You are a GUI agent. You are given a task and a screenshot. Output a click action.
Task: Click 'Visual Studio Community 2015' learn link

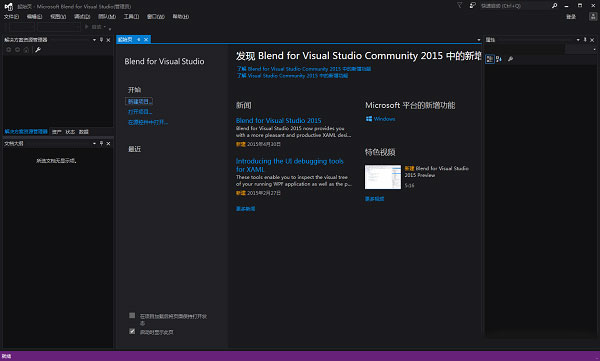coord(292,76)
